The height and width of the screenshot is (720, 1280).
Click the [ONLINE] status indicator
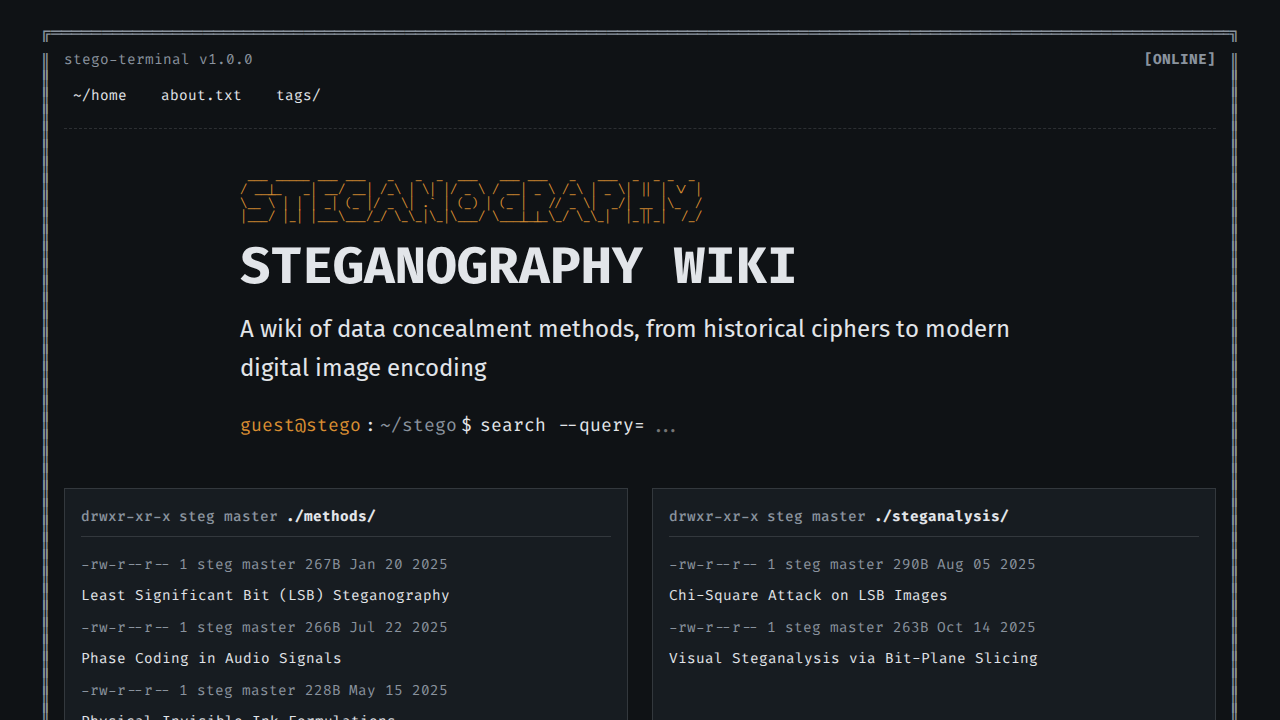pos(1180,59)
